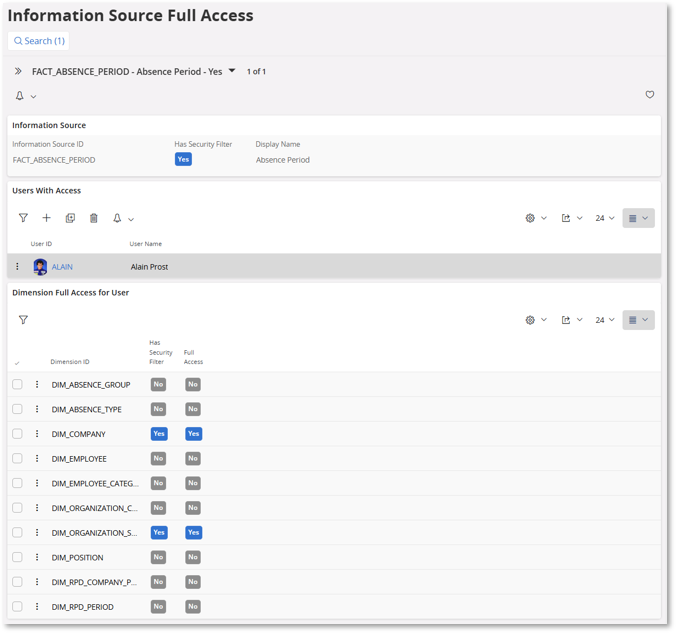This screenshot has height=633, width=676.
Task: Open row menu for DIM_ORGANIZATION_S...
Action: click(x=37, y=532)
